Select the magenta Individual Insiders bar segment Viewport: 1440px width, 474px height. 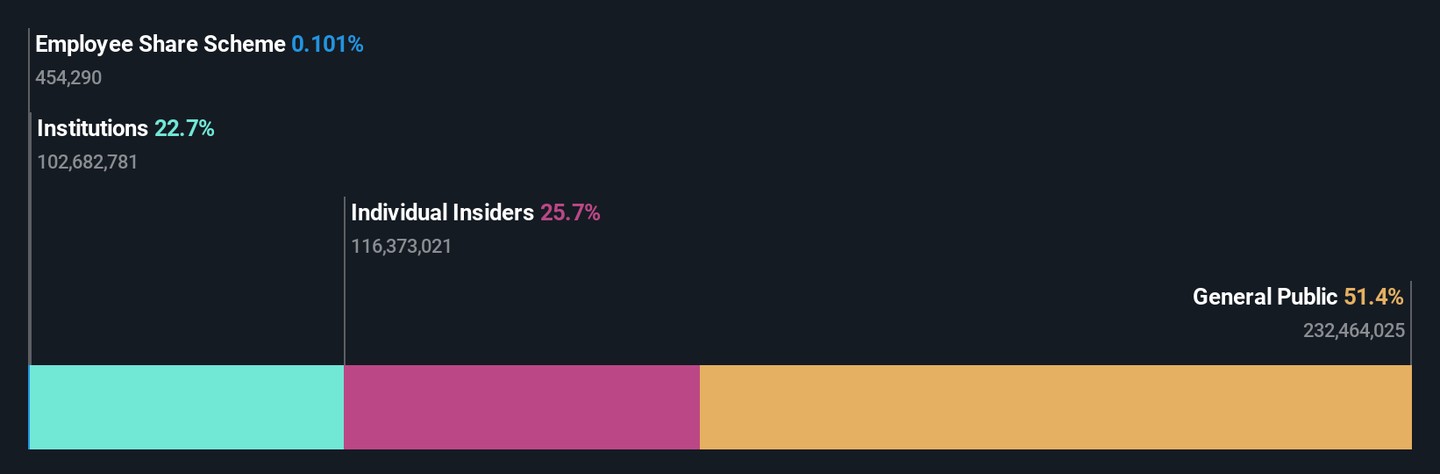[x=521, y=407]
